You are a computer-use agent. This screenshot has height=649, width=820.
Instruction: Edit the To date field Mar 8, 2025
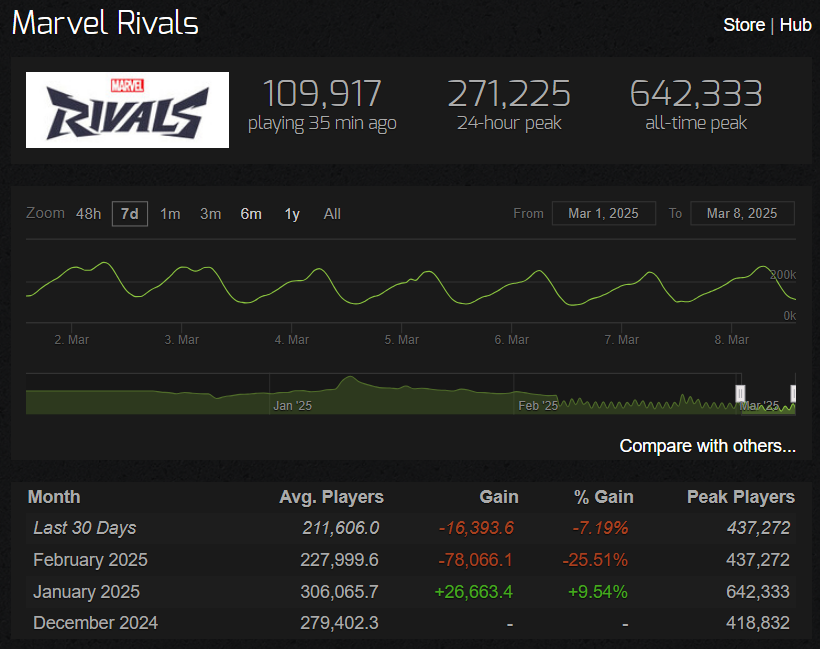[742, 213]
